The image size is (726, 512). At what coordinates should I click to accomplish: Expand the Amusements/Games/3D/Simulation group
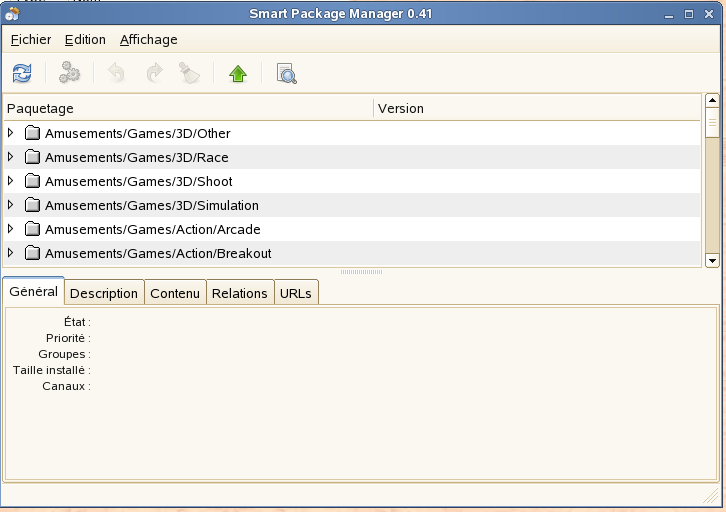point(11,205)
